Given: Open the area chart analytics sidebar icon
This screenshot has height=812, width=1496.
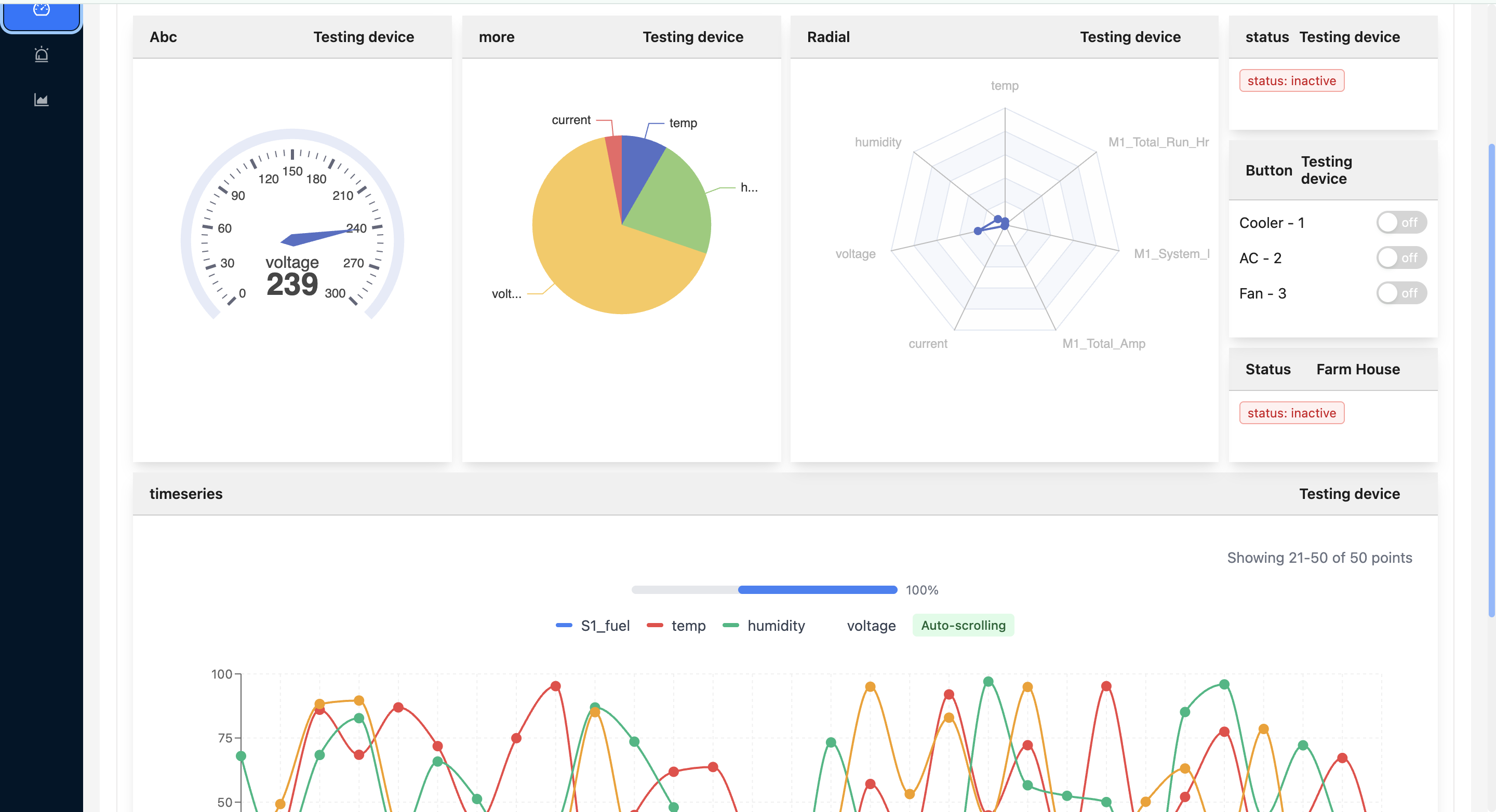Looking at the screenshot, I should [x=41, y=100].
